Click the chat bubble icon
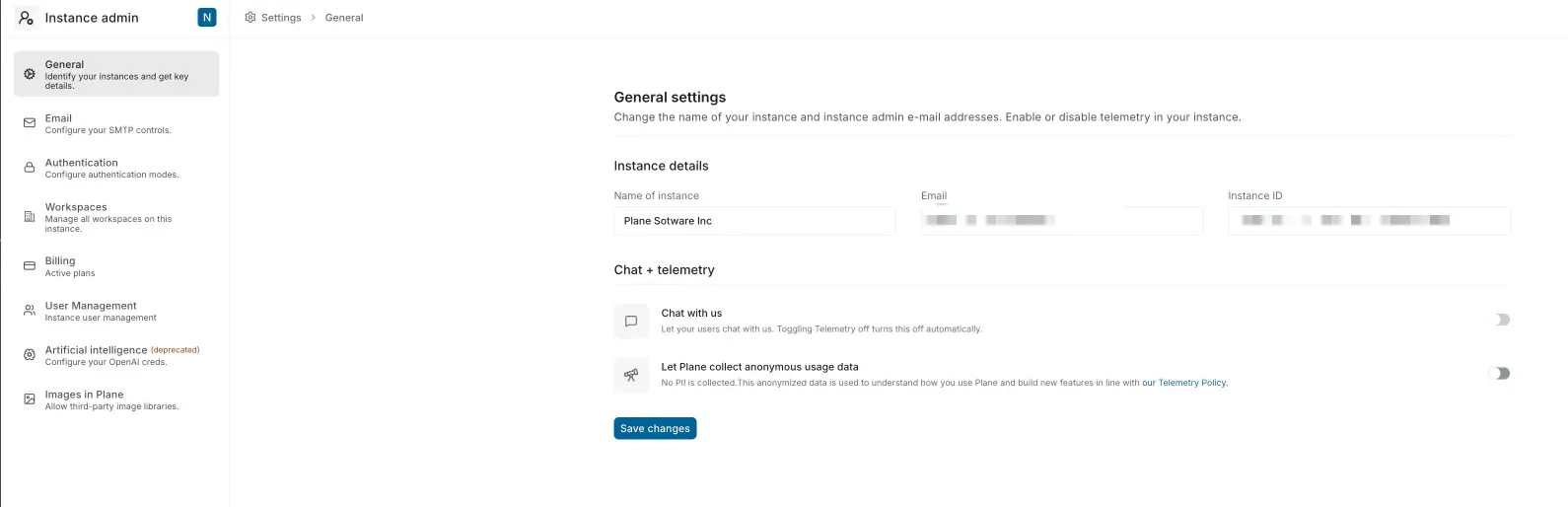Viewport: 1568px width, 507px height. [x=631, y=321]
